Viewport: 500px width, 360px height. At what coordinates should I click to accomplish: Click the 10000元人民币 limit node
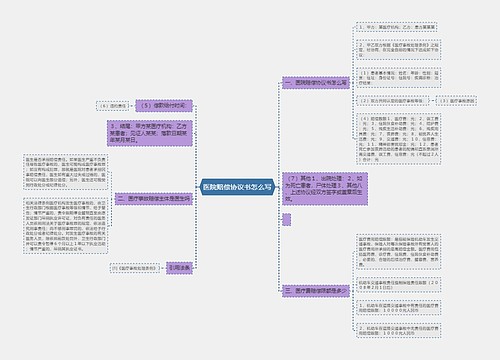click(399, 308)
